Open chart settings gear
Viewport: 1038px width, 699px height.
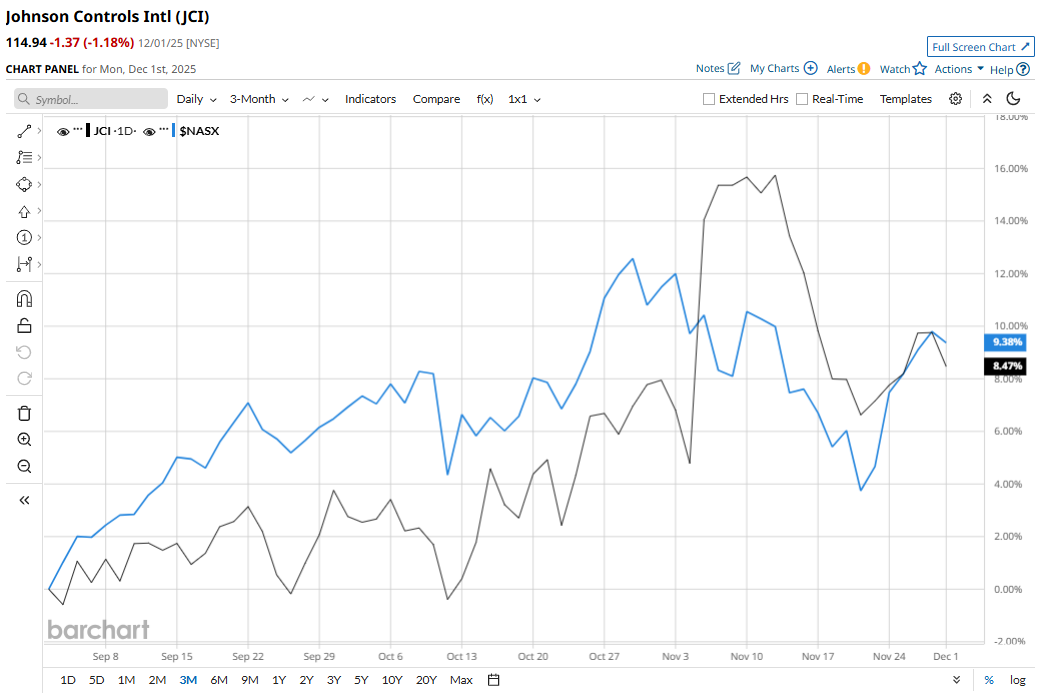pos(955,99)
